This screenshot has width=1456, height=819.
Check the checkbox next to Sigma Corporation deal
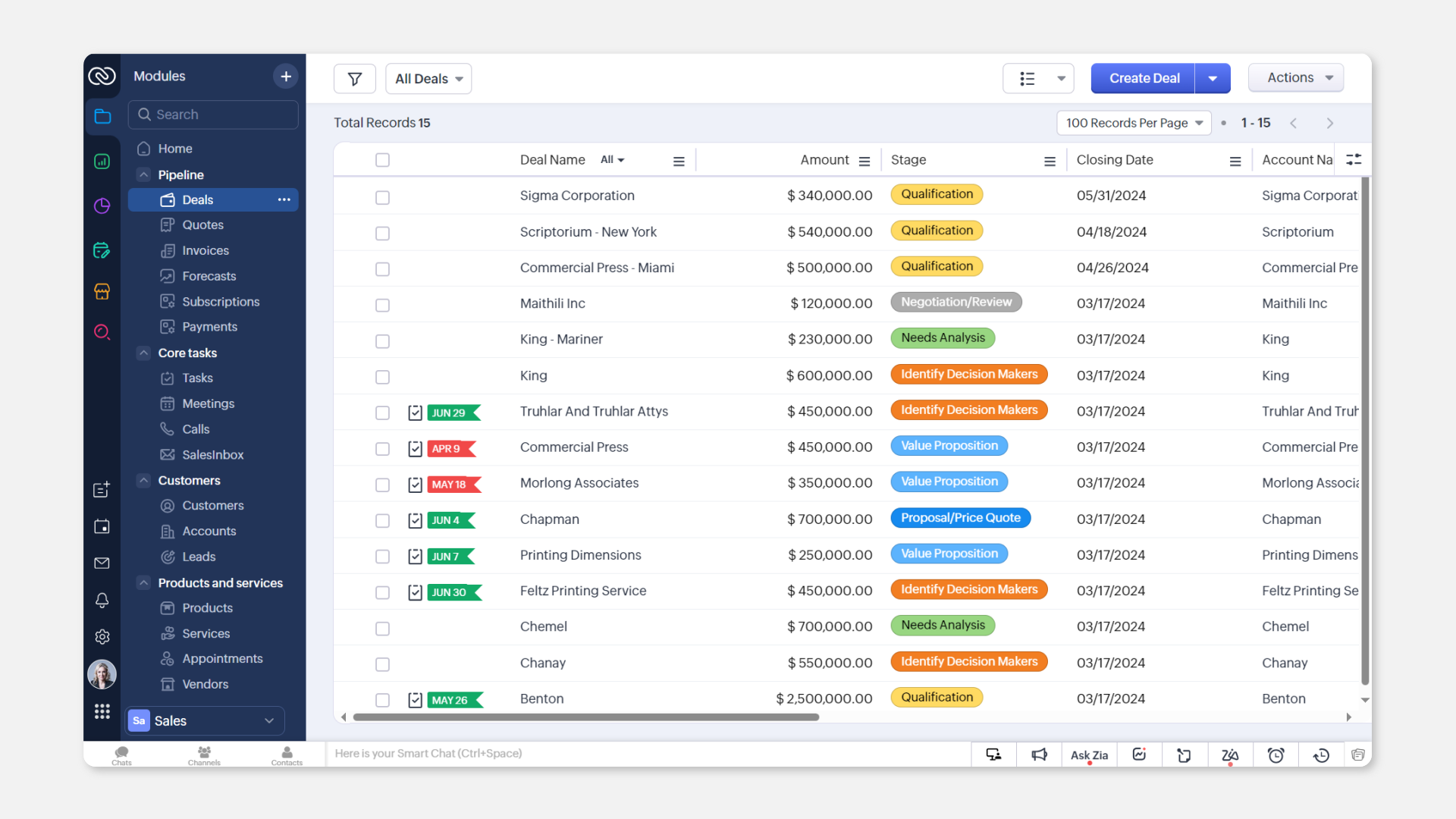tap(382, 197)
